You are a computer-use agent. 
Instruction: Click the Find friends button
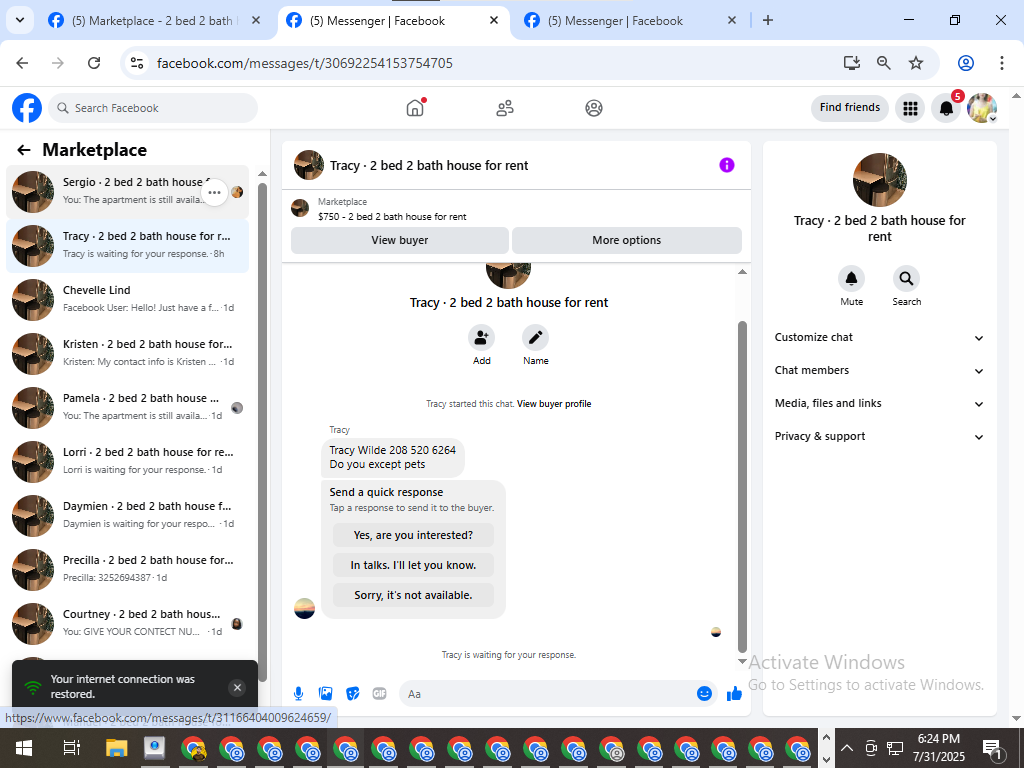click(850, 108)
